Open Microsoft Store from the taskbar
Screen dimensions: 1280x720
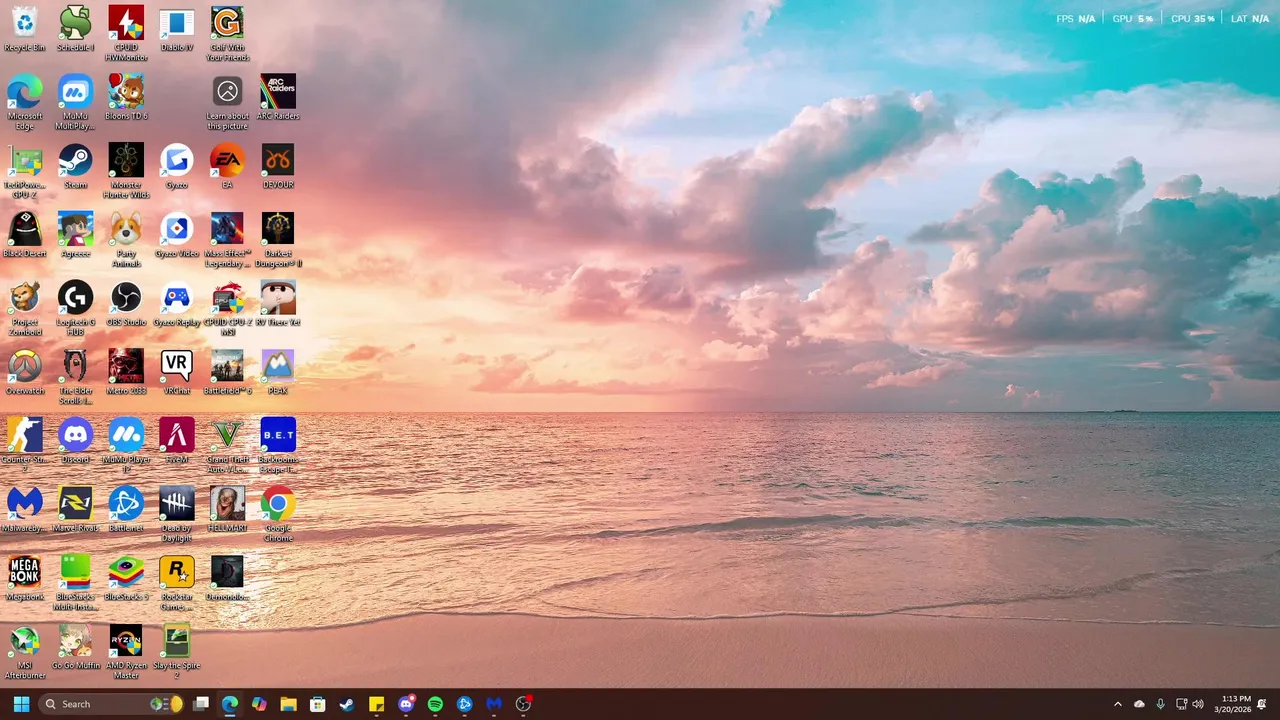tap(317, 704)
